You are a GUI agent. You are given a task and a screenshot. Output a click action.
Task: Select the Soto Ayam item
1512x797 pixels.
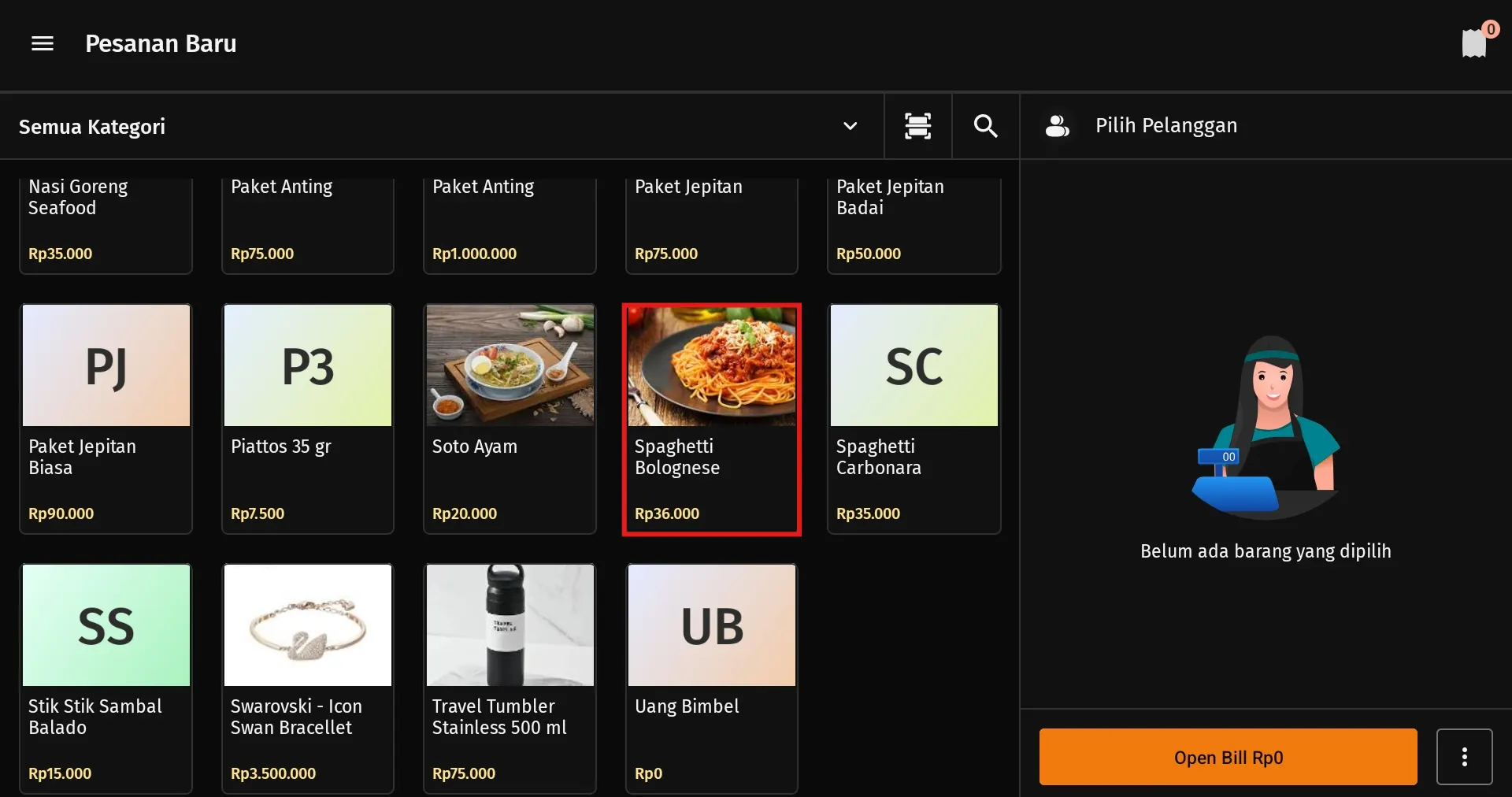510,418
